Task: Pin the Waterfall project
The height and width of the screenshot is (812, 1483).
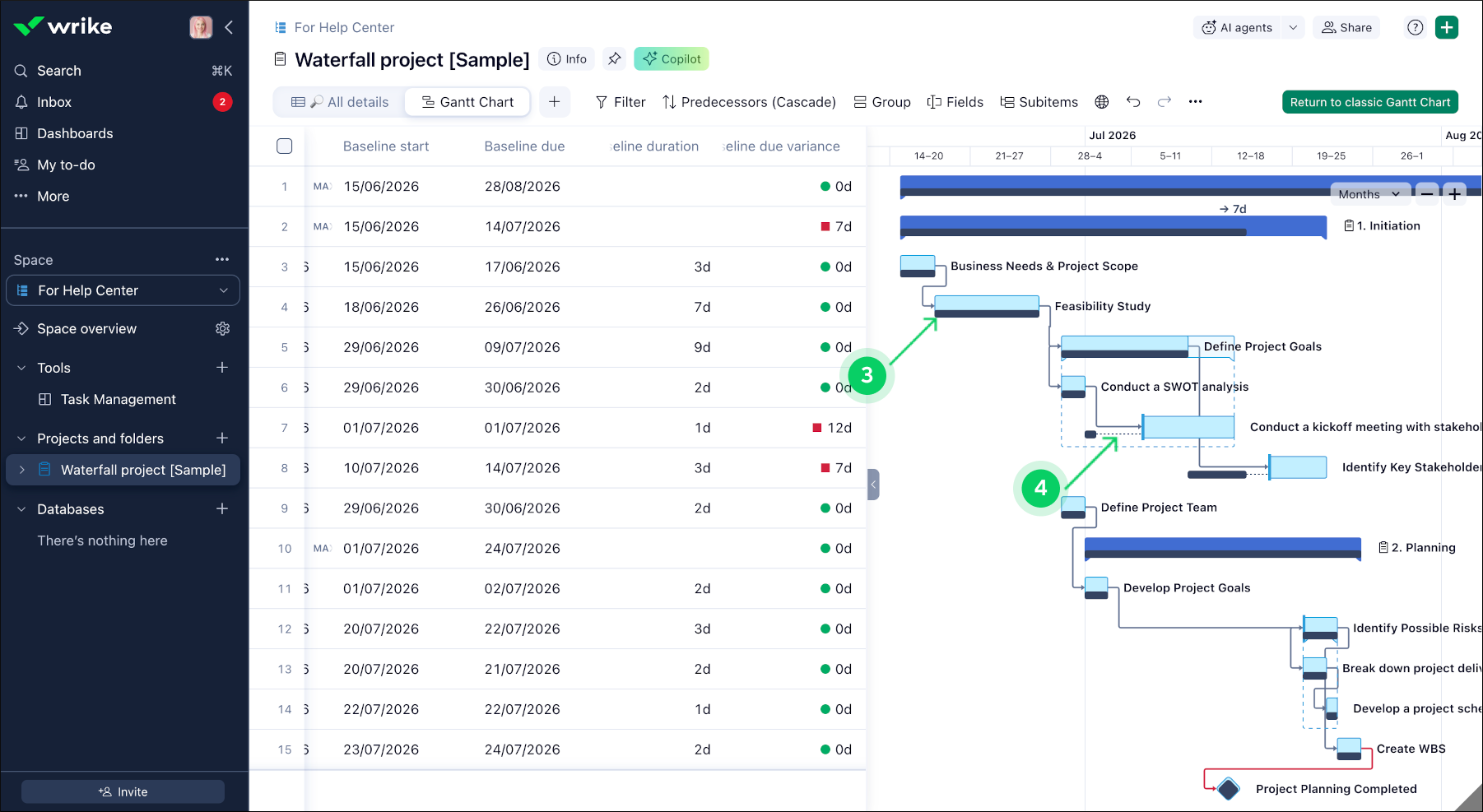Action: click(614, 59)
